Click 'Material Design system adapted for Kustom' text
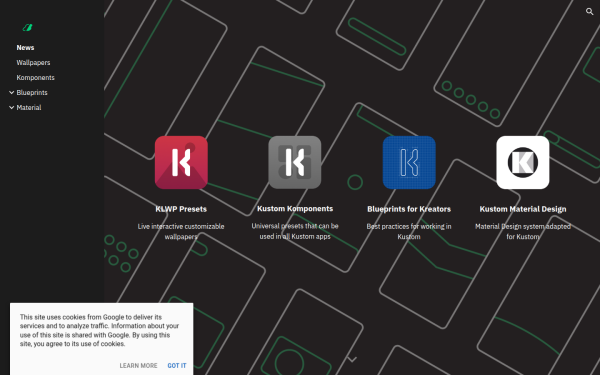The width and height of the screenshot is (600, 375). click(523, 232)
